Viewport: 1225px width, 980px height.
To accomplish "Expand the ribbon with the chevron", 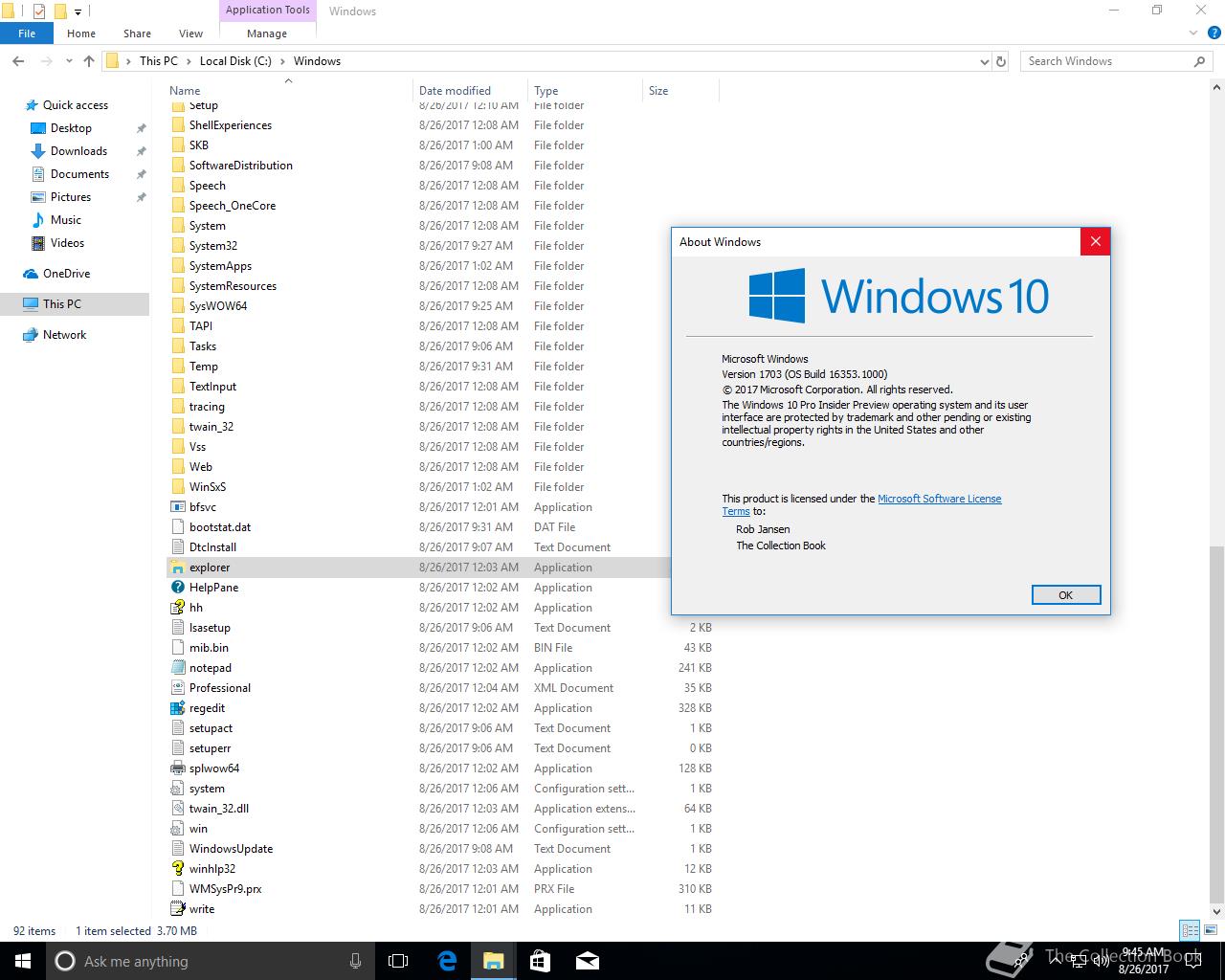I will pyautogui.click(x=1193, y=33).
